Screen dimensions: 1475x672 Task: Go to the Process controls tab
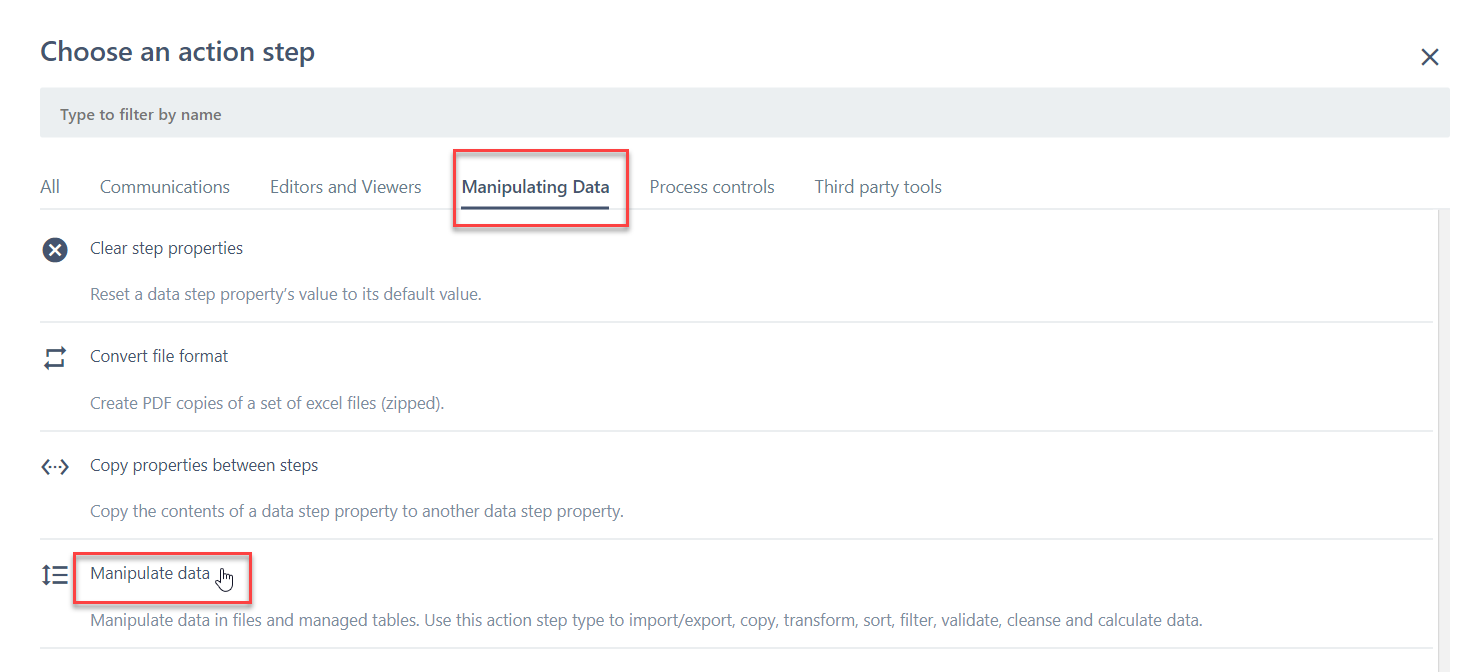click(x=712, y=187)
